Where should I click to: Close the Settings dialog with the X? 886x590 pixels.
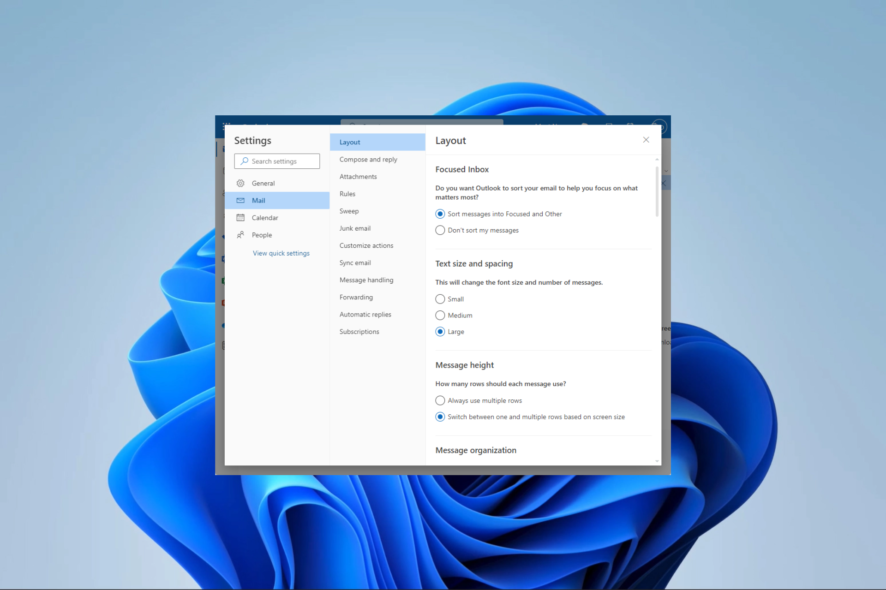tap(646, 140)
